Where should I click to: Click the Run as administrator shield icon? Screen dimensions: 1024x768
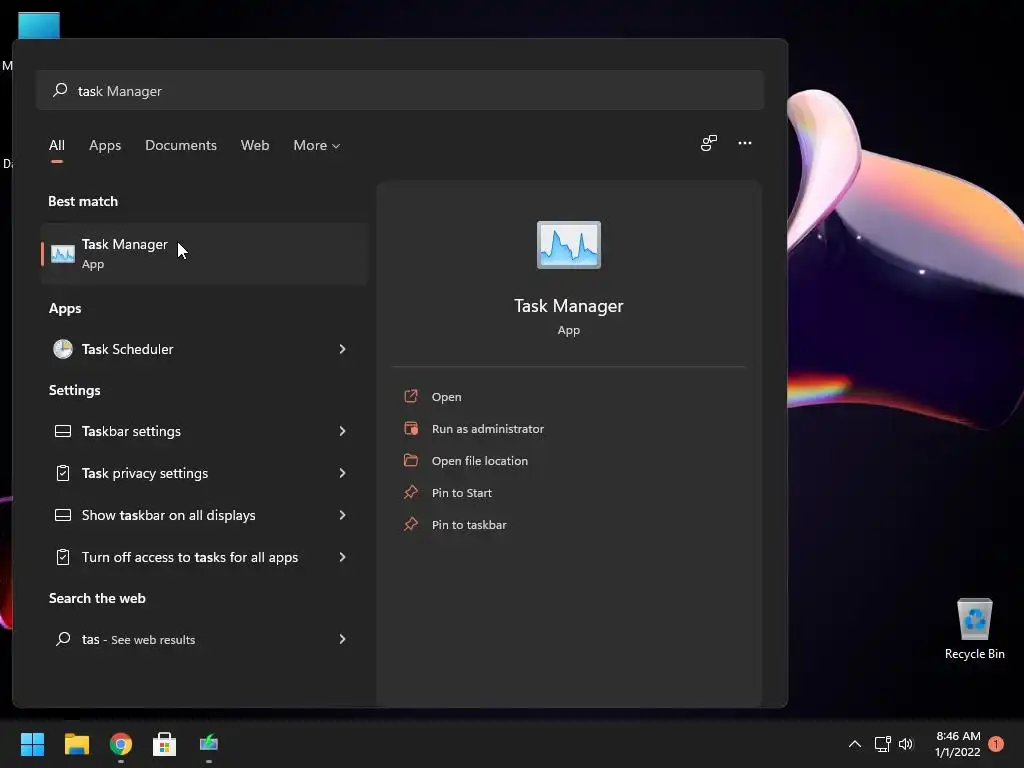pos(411,428)
